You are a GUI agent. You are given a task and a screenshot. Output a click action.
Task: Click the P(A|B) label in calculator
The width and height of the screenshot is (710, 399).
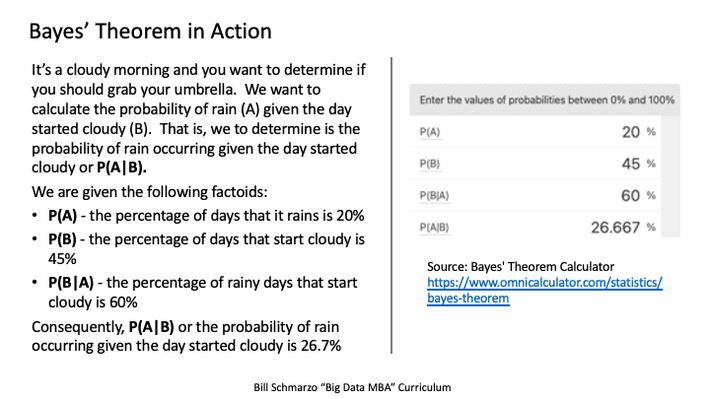[434, 227]
